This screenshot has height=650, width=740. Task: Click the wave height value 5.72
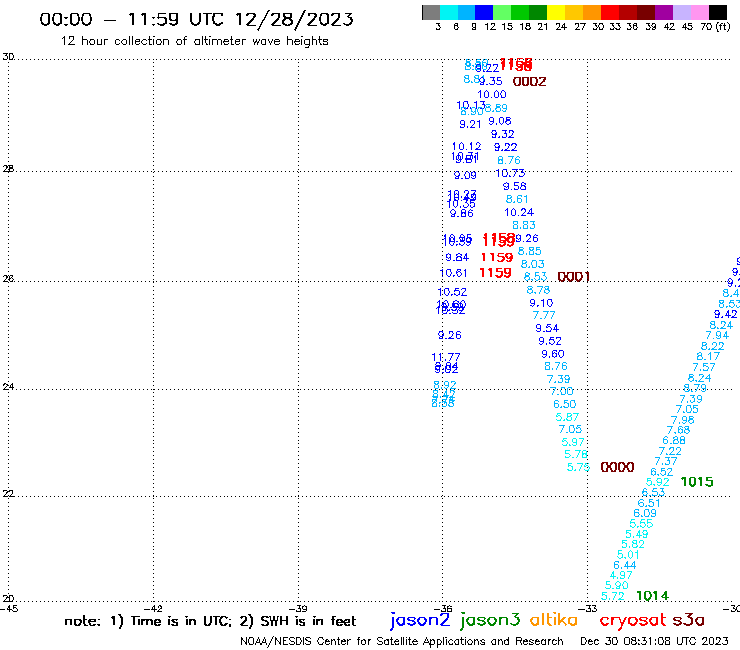[613, 596]
